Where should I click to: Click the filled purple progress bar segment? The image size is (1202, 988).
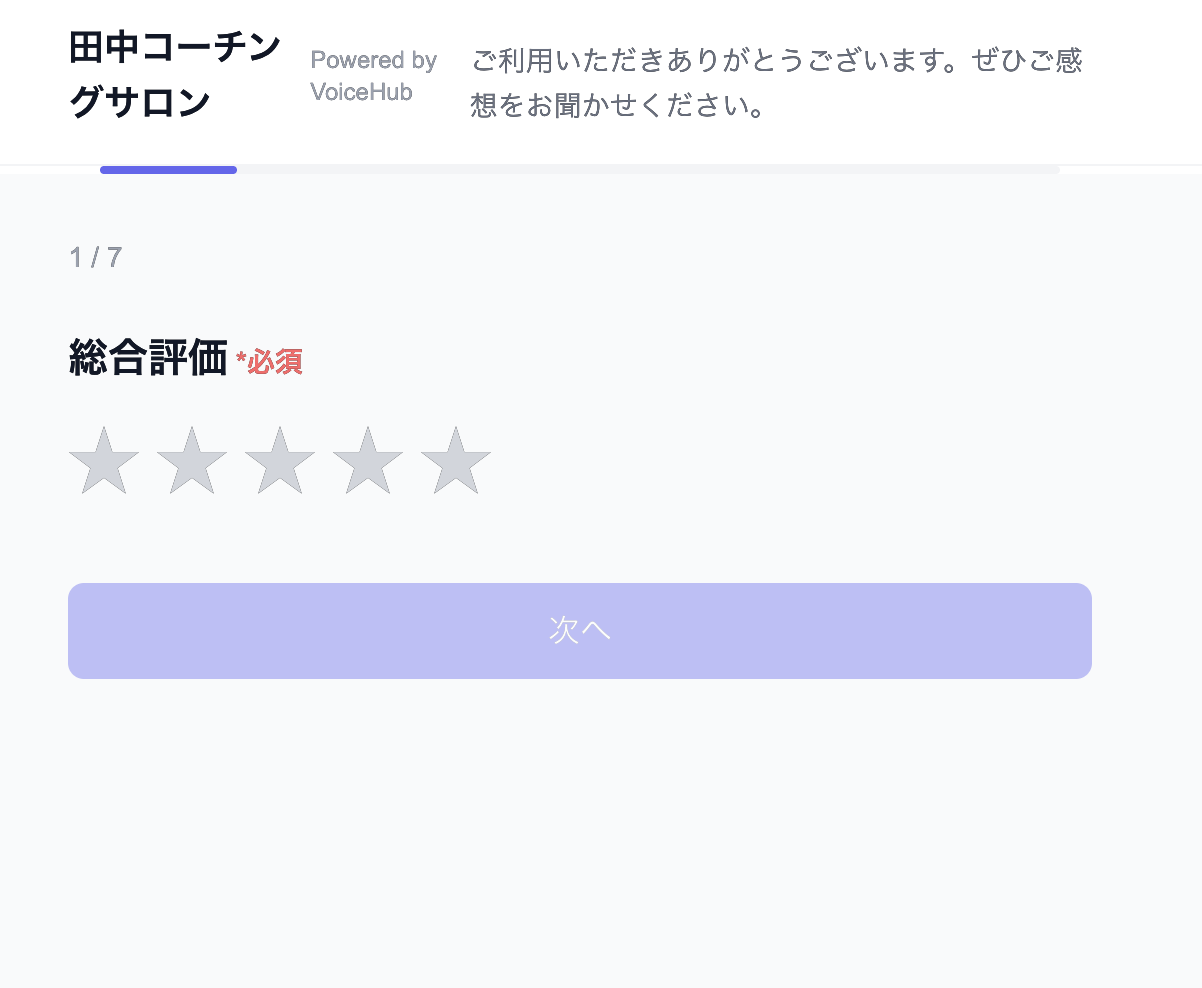click(168, 170)
